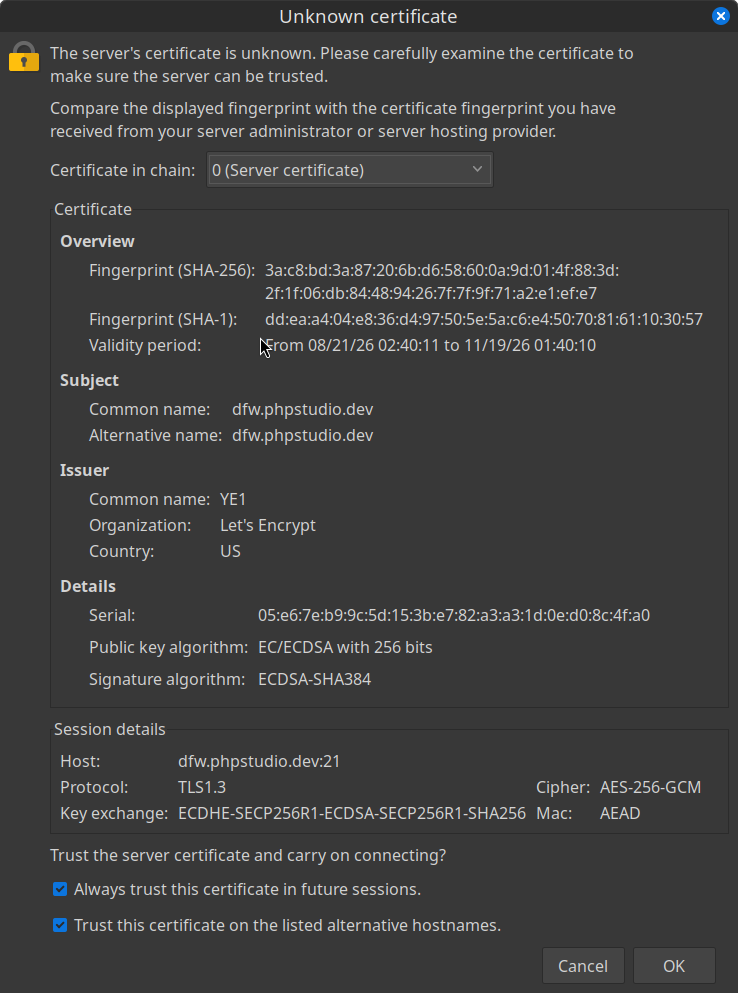Click Subject common name dfw.phpstudio.dev
This screenshot has width=738, height=993.
pos(302,409)
